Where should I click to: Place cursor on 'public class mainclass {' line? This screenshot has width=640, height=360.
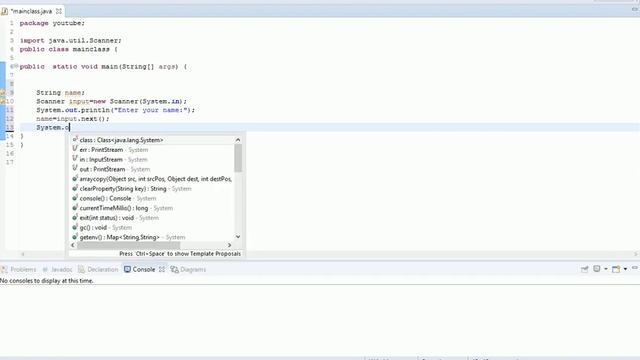pyautogui.click(x=69, y=49)
